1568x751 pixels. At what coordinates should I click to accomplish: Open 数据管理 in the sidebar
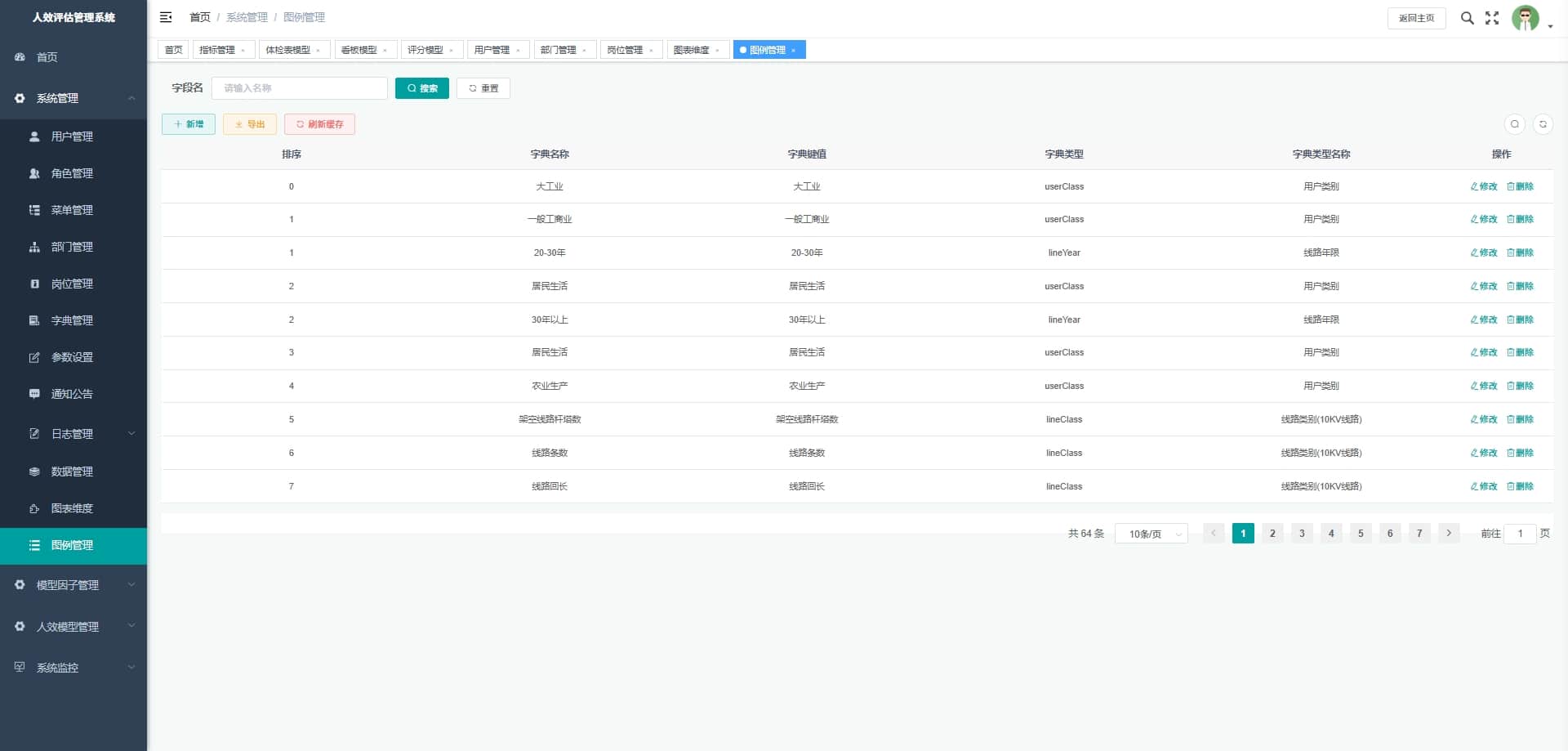click(x=73, y=472)
